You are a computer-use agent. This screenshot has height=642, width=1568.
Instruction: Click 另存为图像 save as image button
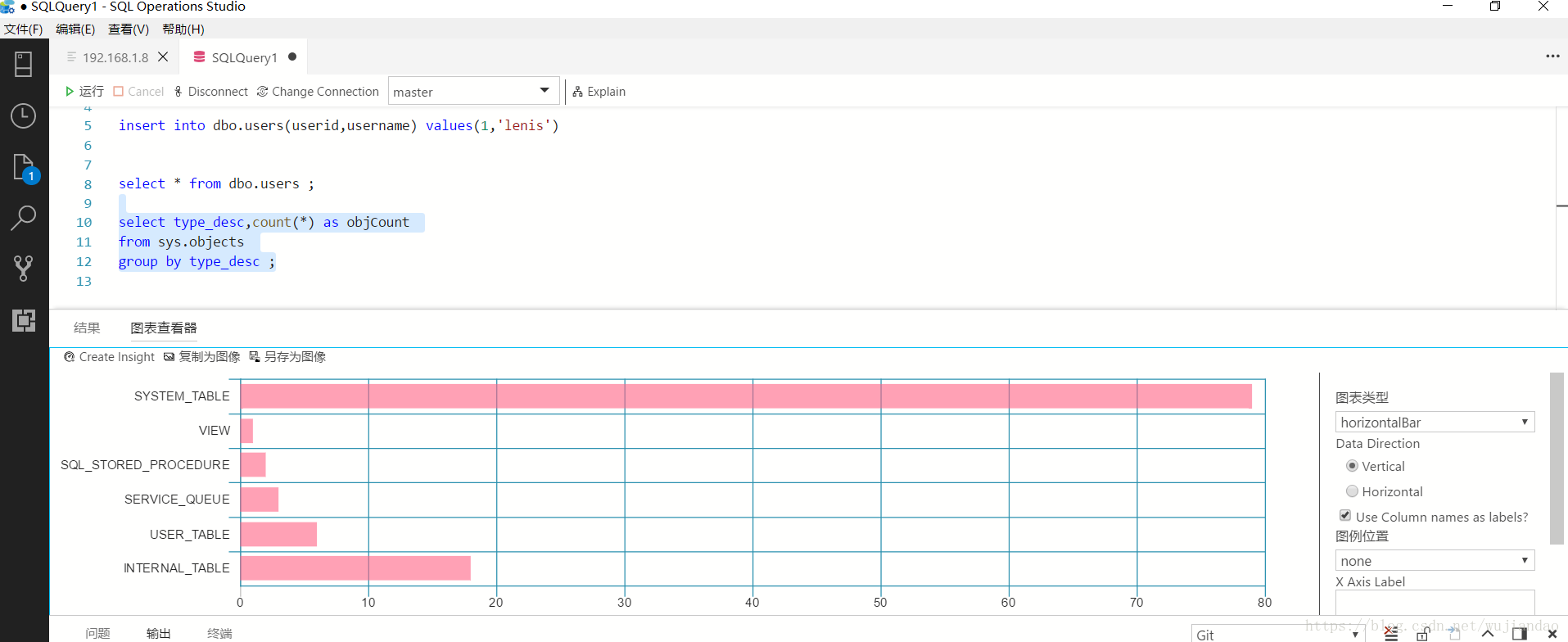coord(287,357)
